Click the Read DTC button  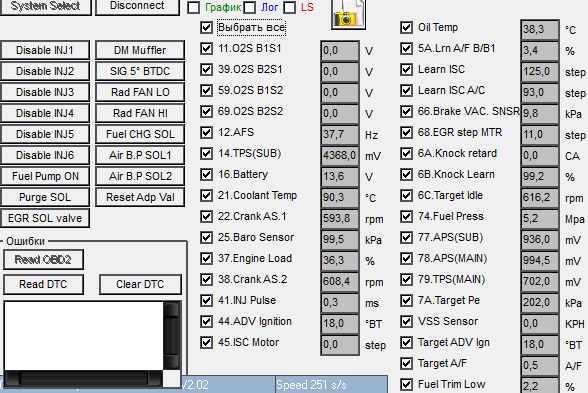point(43,284)
